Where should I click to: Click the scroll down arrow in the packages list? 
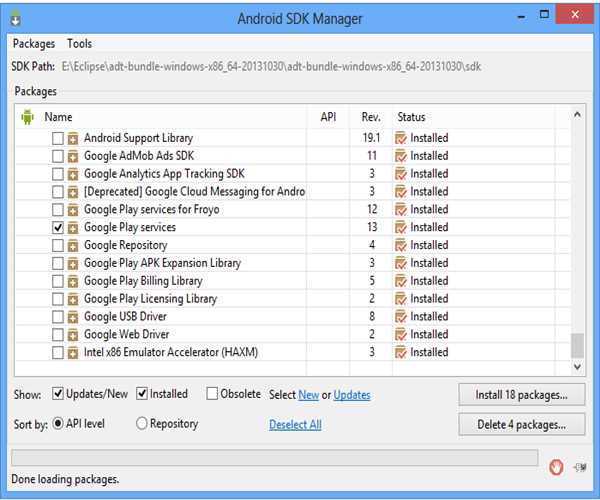coord(577,366)
